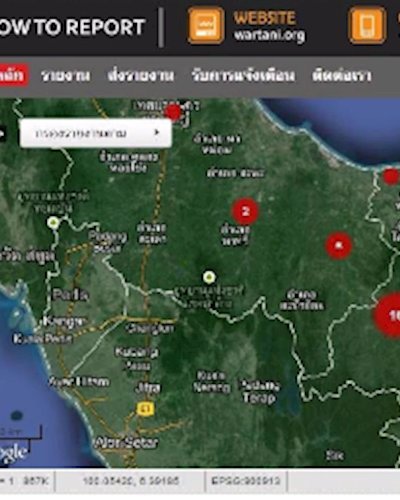
Task: Open the wartani.org website link
Action: coord(269,35)
